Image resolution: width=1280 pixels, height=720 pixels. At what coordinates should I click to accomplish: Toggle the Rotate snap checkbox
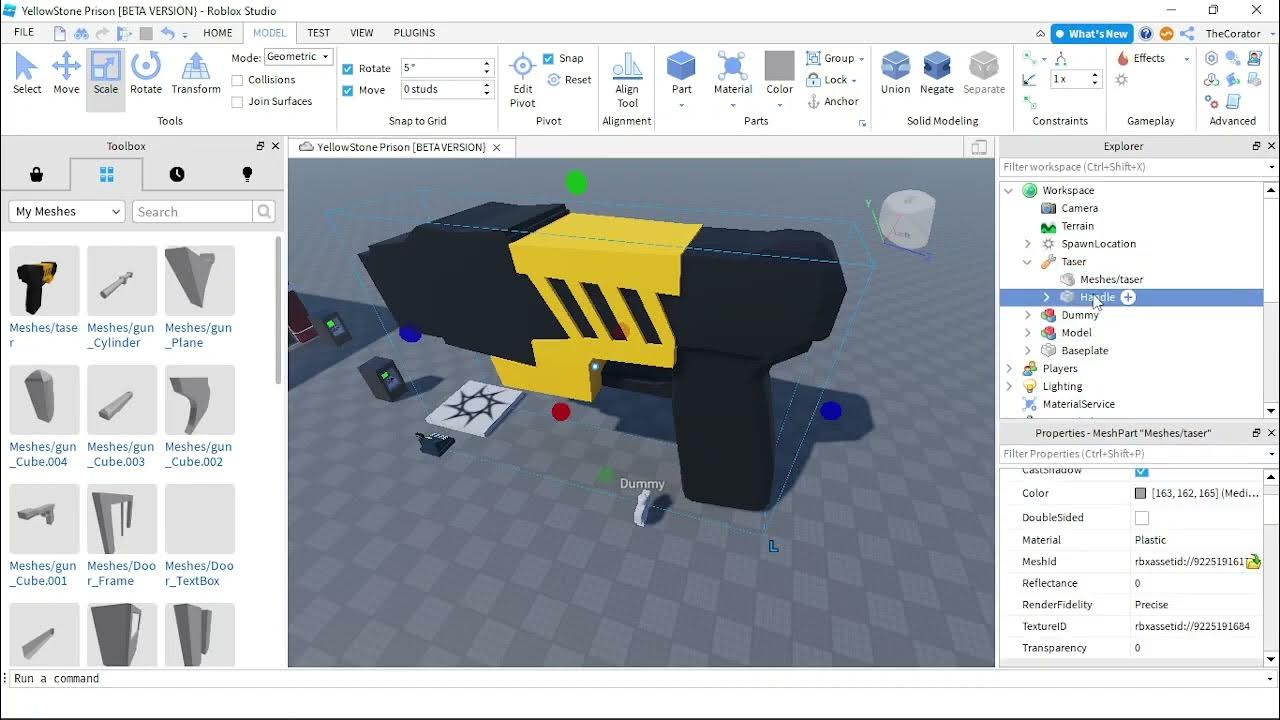[x=348, y=69]
